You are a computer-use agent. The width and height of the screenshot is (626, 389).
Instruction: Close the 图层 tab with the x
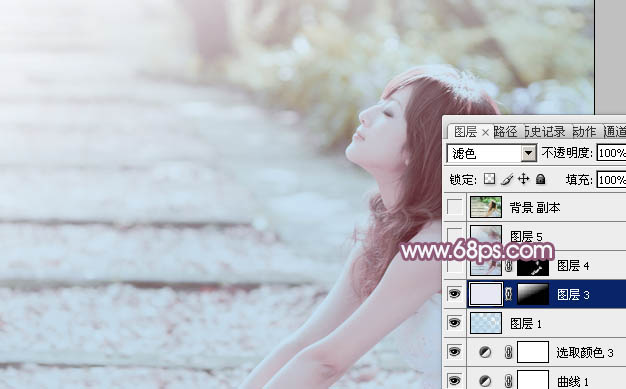coord(485,132)
